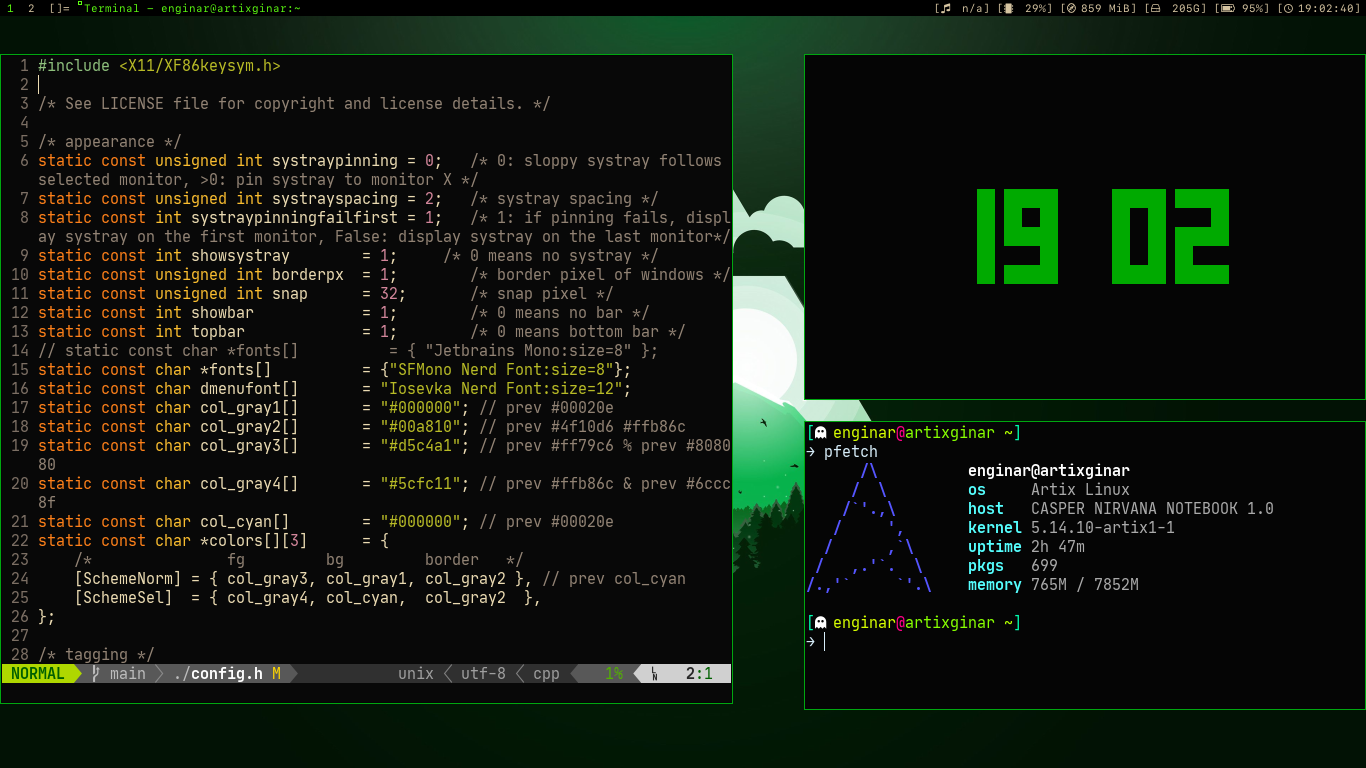The image size is (1366, 768).
Task: Click the main branch name in statusline
Action: click(128, 674)
